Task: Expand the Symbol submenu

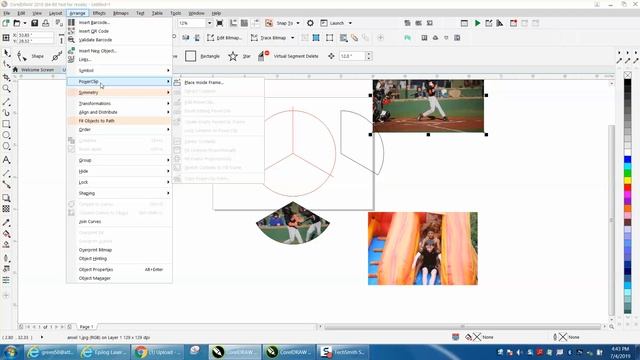Action: coord(119,70)
